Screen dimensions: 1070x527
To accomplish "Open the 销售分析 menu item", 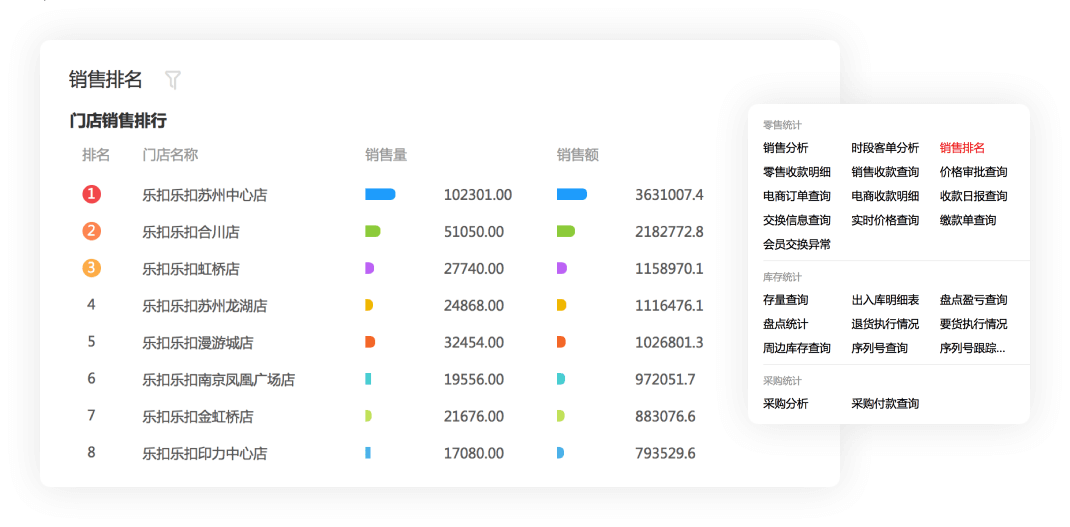I will point(785,147).
